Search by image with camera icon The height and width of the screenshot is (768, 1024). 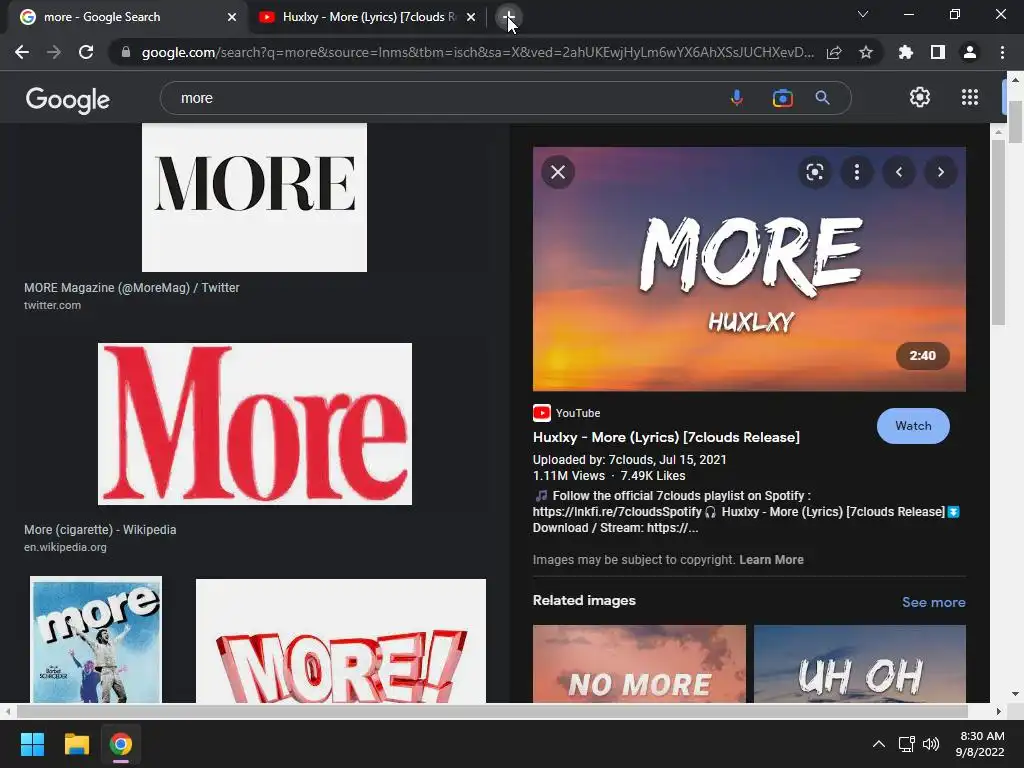click(x=782, y=98)
